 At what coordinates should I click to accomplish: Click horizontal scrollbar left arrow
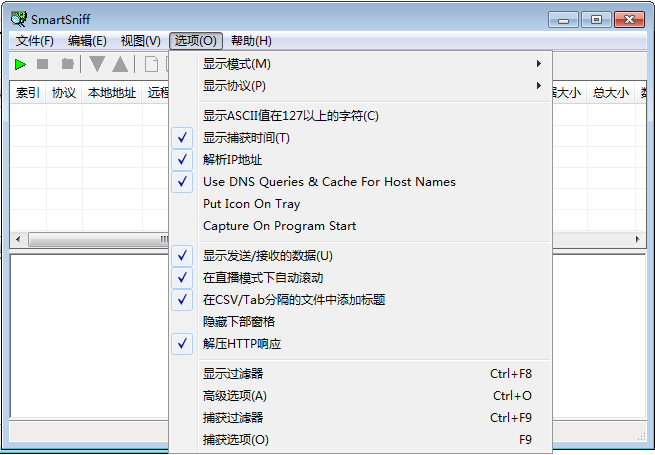pyautogui.click(x=18, y=239)
